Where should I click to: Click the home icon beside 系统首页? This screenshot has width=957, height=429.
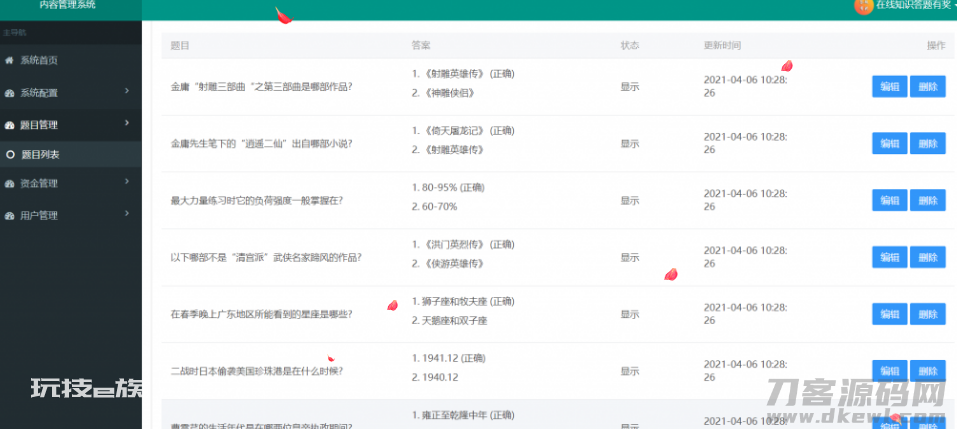[x=9, y=60]
